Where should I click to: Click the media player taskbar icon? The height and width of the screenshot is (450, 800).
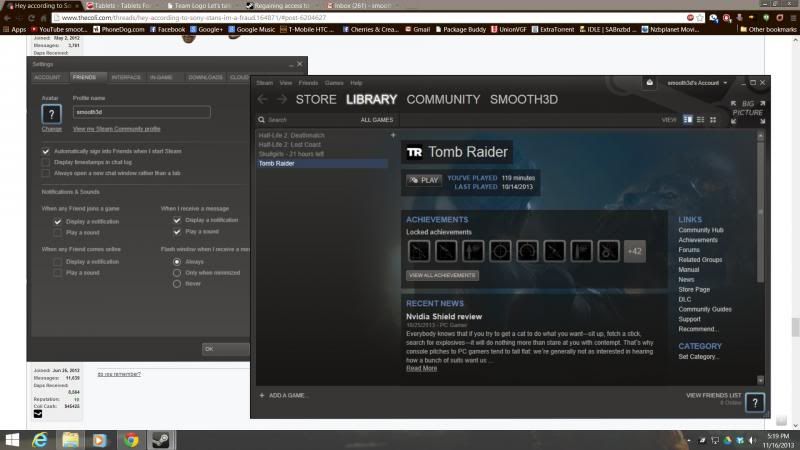(x=100, y=440)
